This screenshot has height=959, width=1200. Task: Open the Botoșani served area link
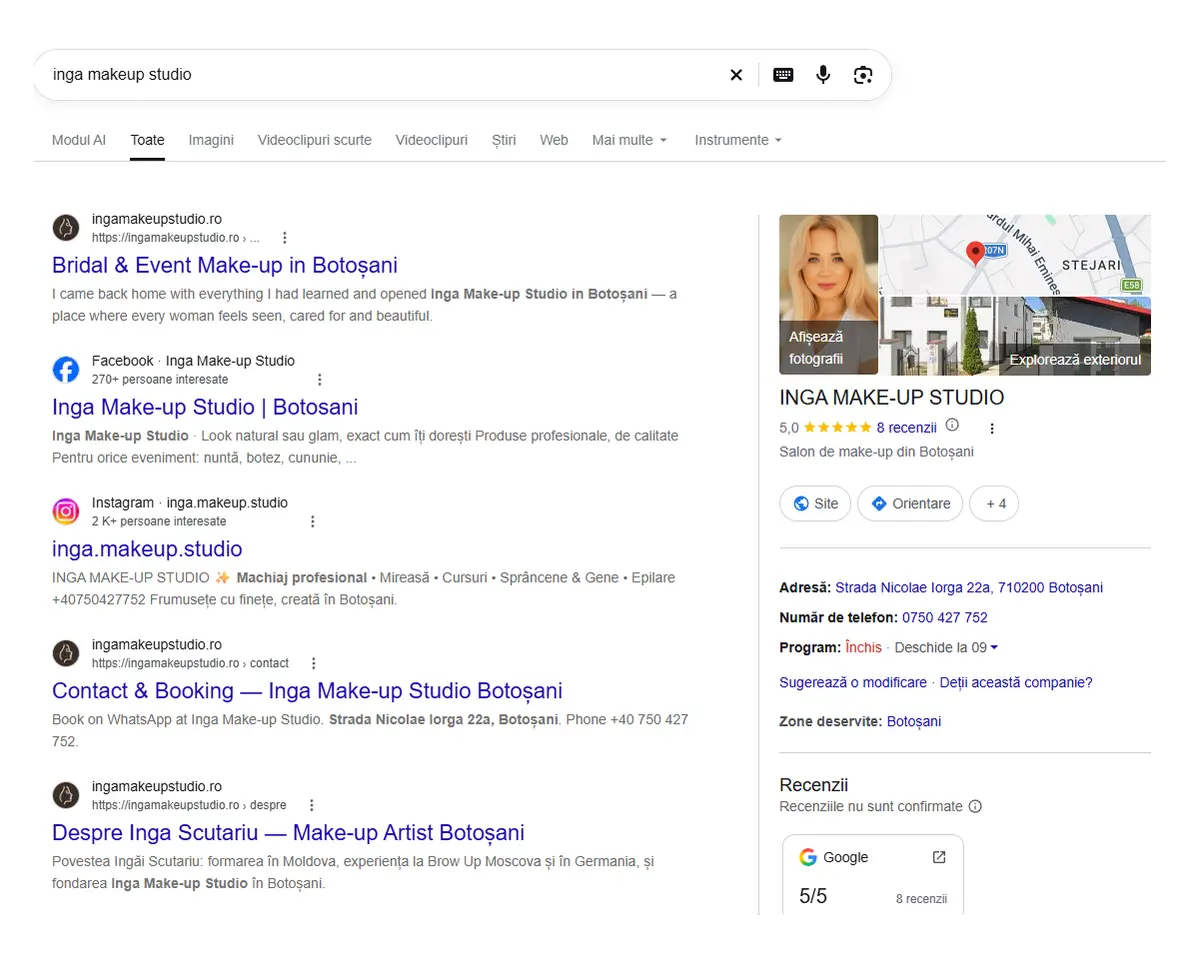tap(914, 722)
